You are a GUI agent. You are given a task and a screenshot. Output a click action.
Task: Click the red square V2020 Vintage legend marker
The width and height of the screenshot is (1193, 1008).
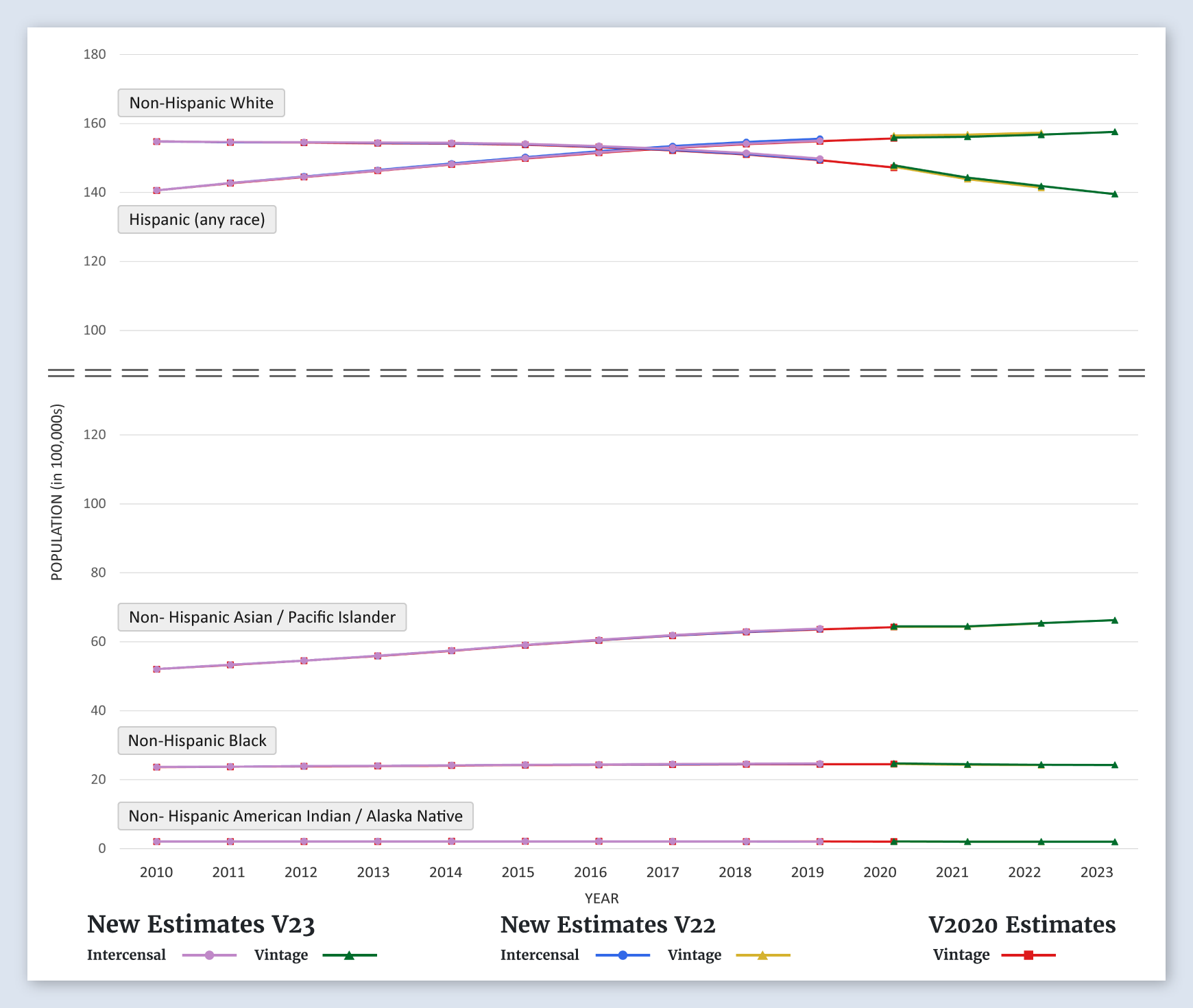[x=1028, y=955]
